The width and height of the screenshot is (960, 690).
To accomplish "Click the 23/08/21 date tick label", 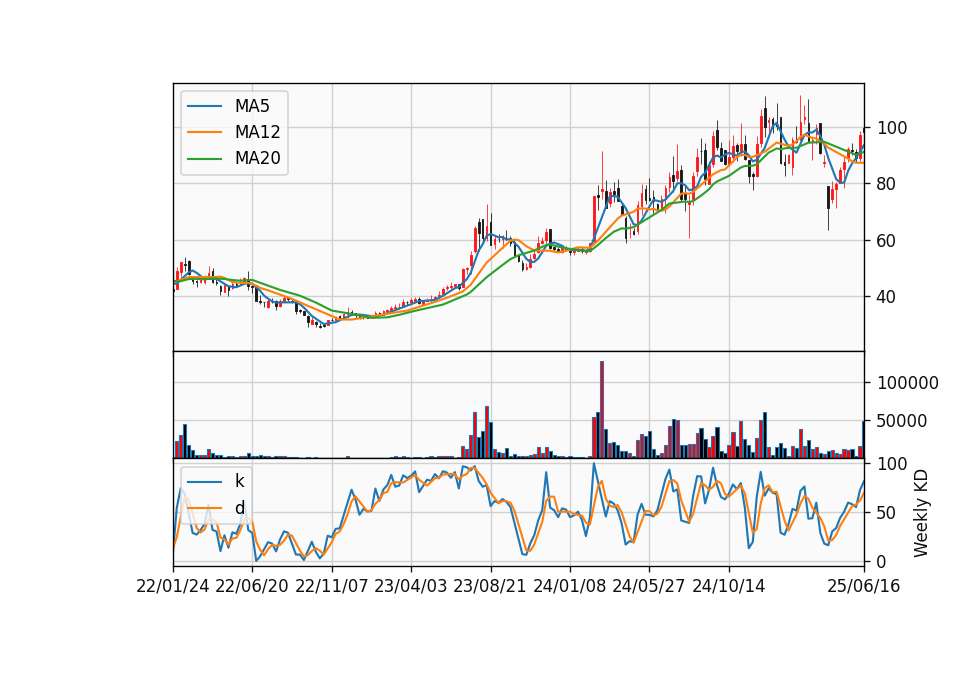I will point(490,586).
